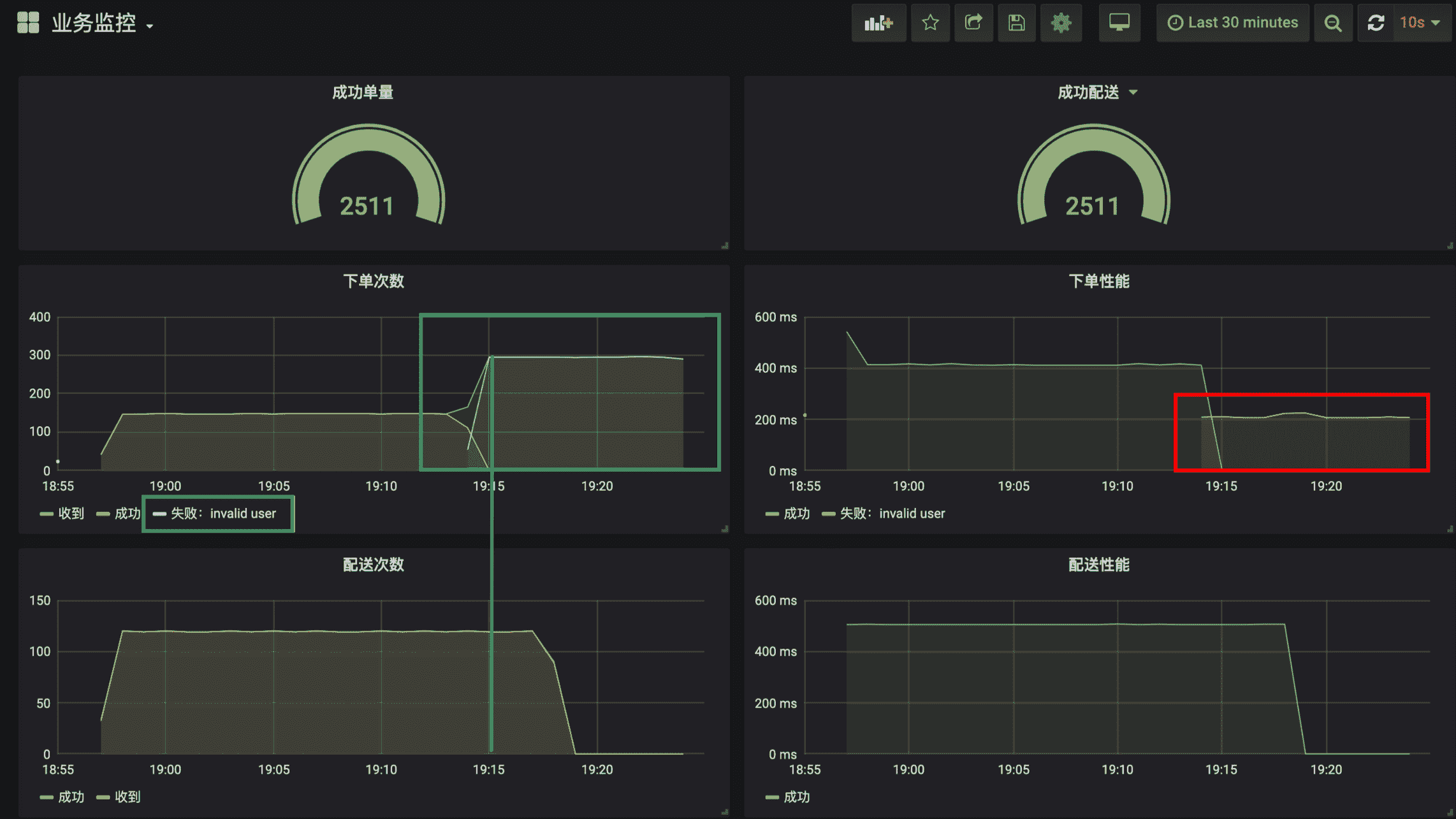Click the 成功单量 panel title
The width and height of the screenshot is (1456, 819).
click(362, 92)
